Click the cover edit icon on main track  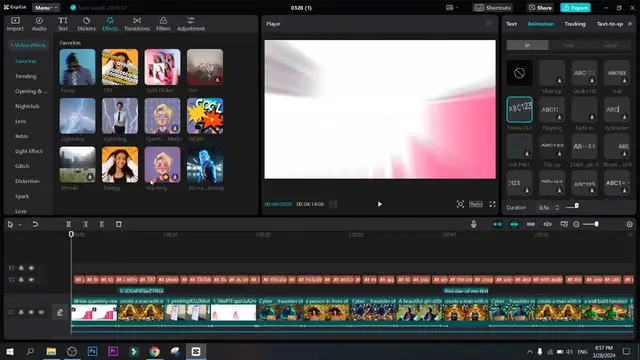(60, 312)
